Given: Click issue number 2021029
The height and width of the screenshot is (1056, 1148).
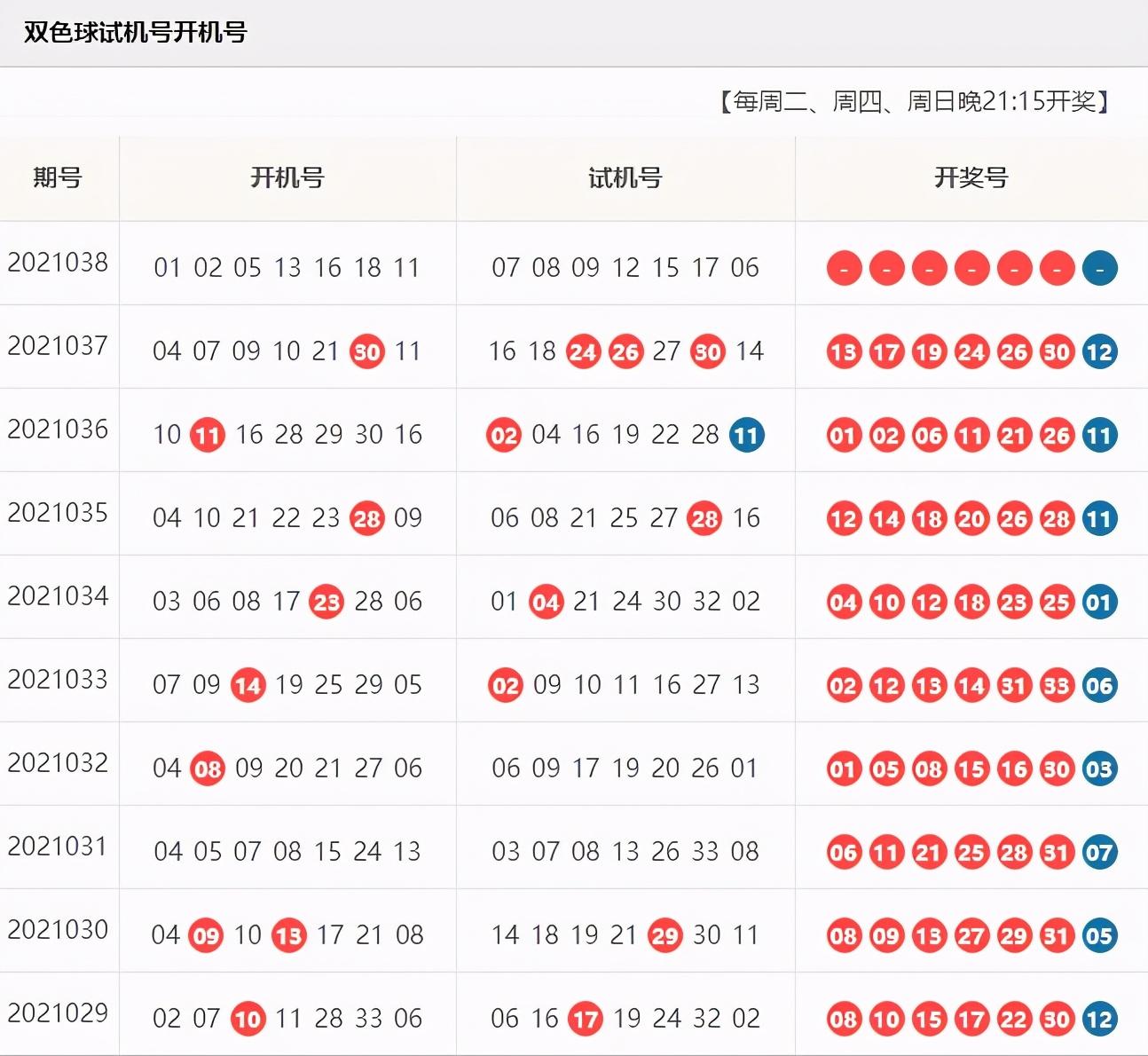Looking at the screenshot, I should (58, 1013).
